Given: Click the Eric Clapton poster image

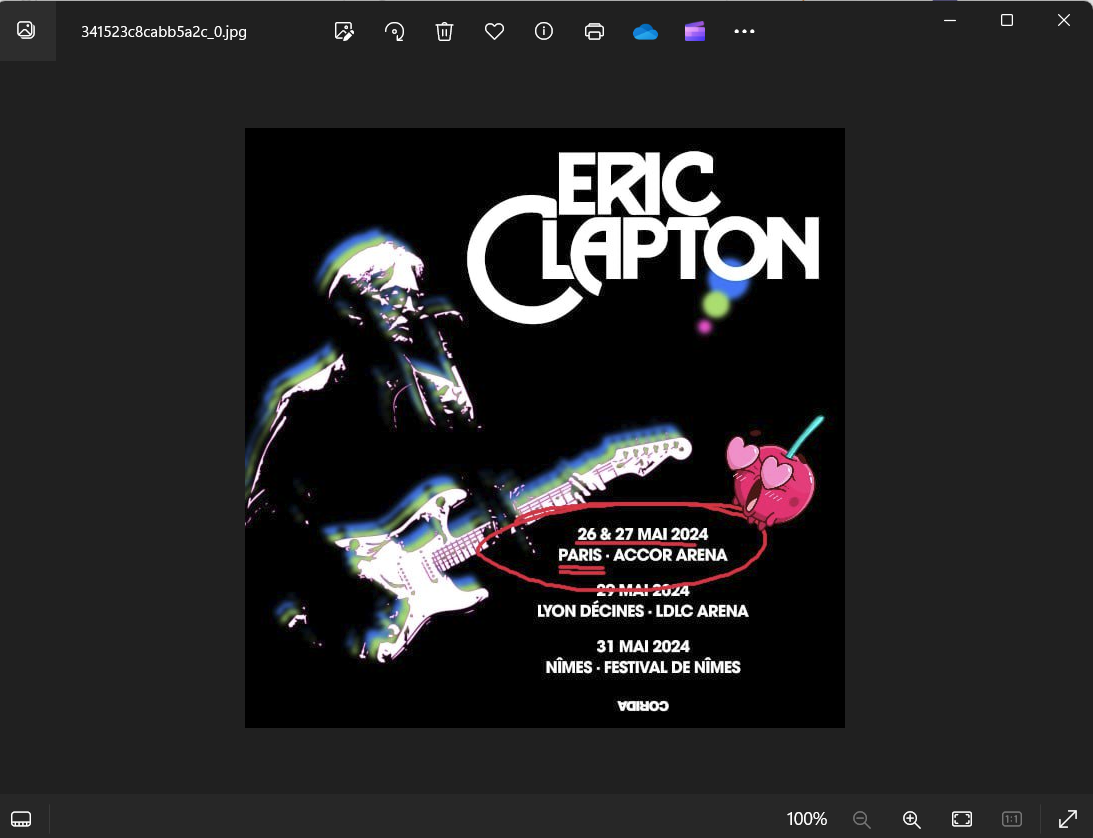Looking at the screenshot, I should coord(544,428).
